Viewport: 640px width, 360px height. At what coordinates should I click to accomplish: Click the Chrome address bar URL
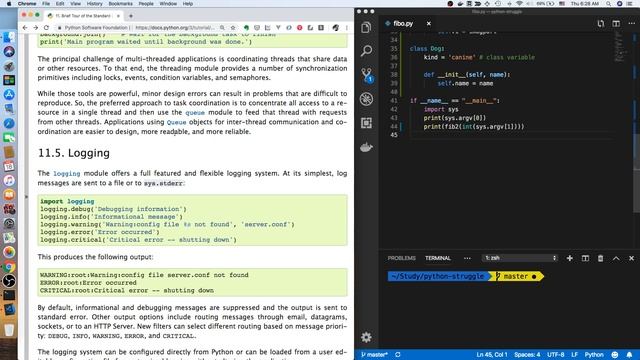(174, 28)
